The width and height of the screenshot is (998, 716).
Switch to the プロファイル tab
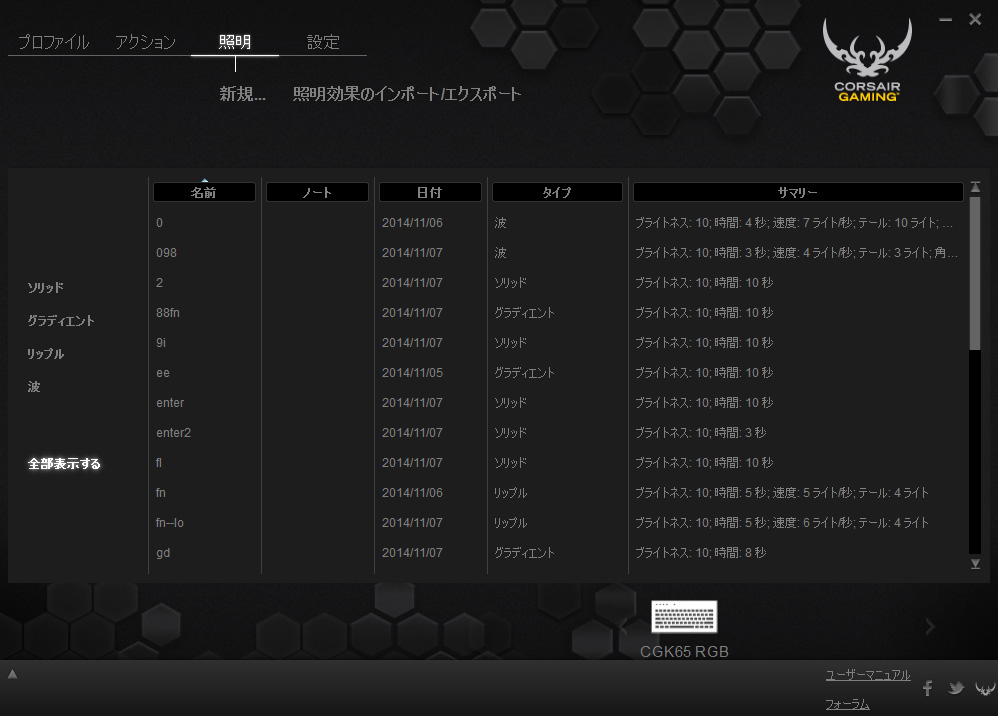[x=53, y=42]
